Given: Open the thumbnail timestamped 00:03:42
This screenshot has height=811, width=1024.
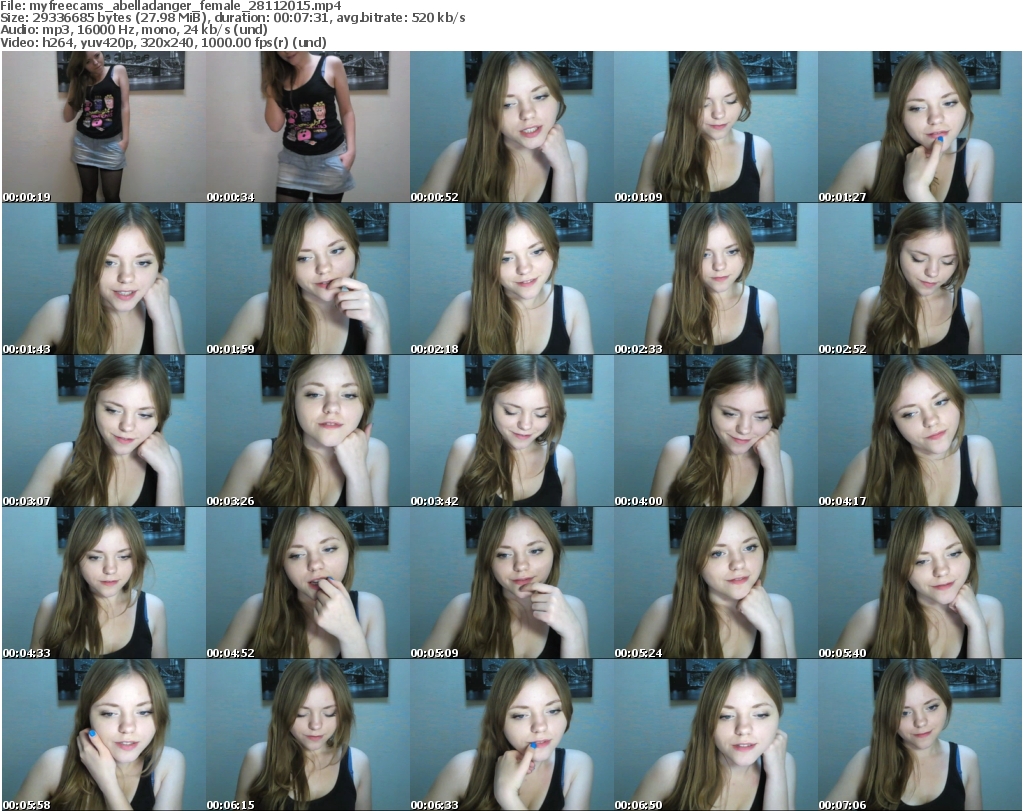Looking at the screenshot, I should click(x=511, y=431).
